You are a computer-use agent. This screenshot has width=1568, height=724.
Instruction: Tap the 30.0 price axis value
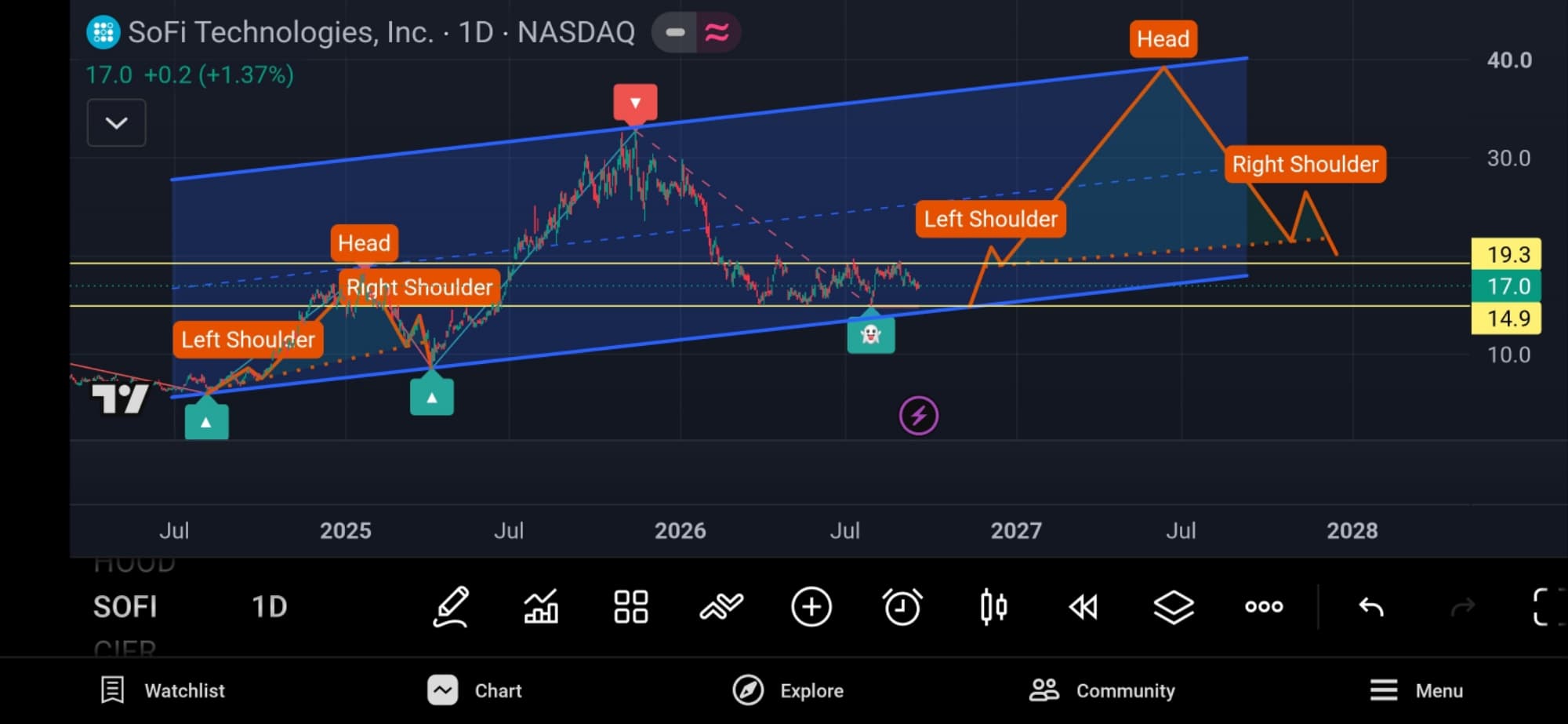(x=1509, y=158)
